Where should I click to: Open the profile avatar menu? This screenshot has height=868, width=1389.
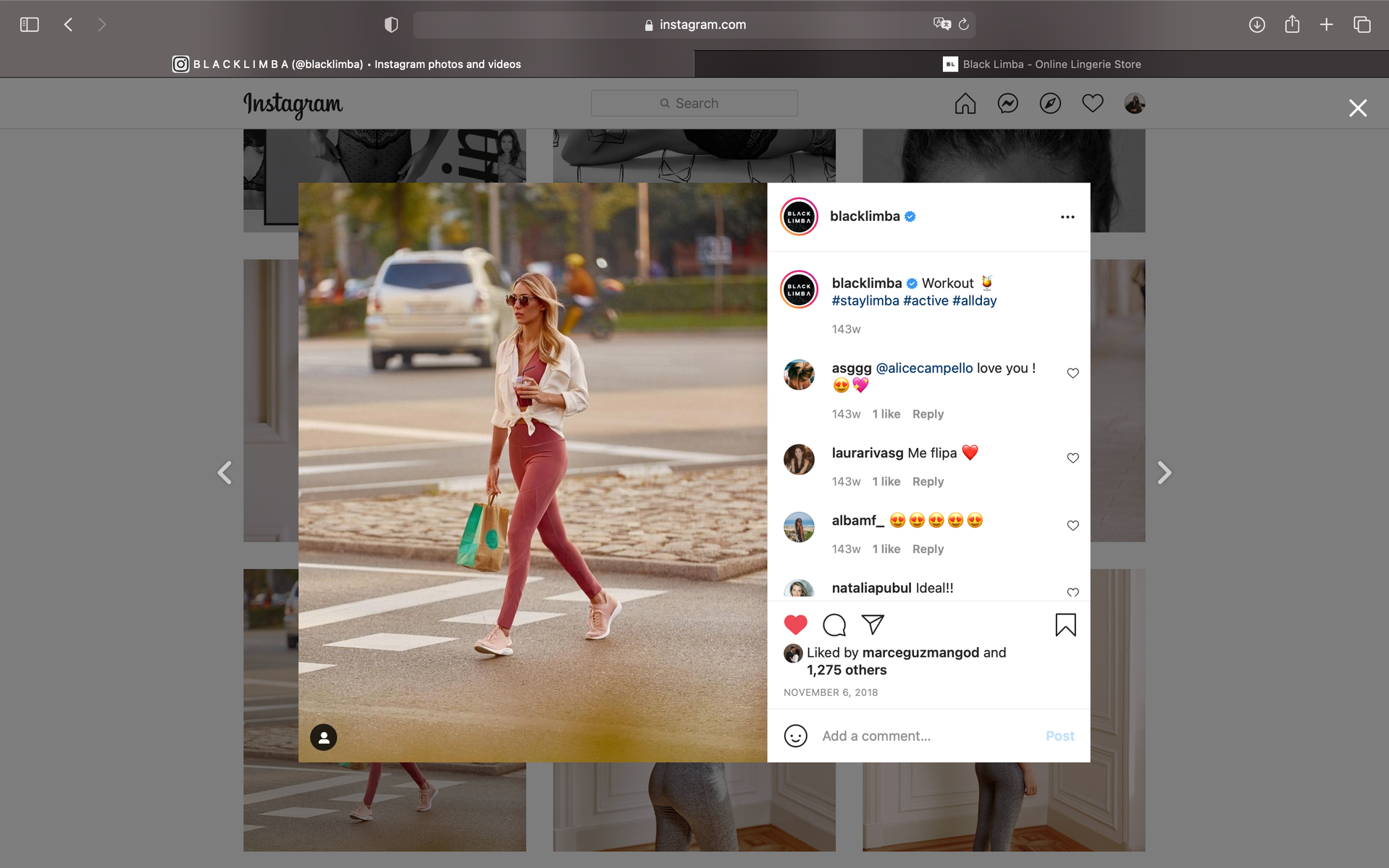(x=1134, y=104)
